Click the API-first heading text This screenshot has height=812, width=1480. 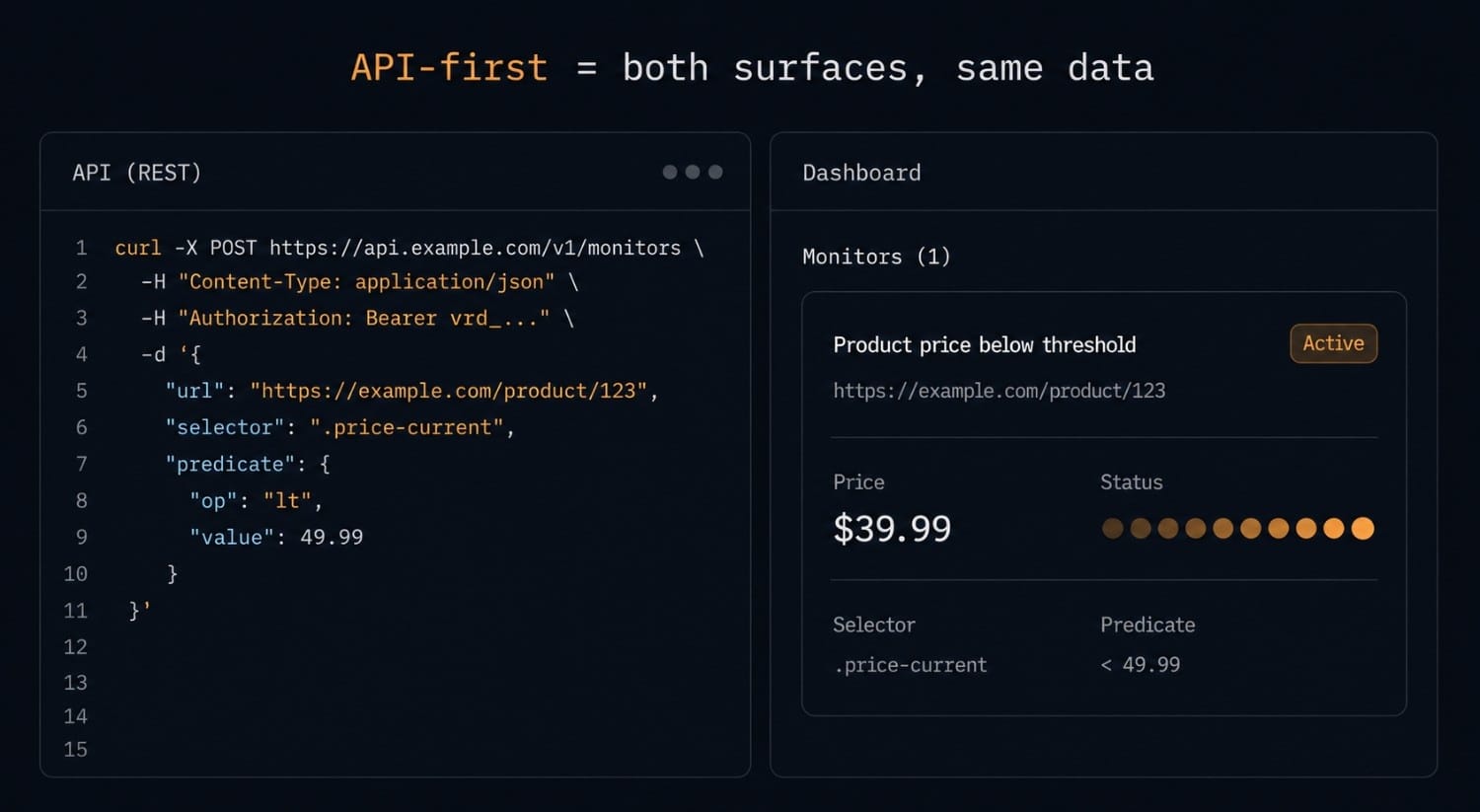449,68
